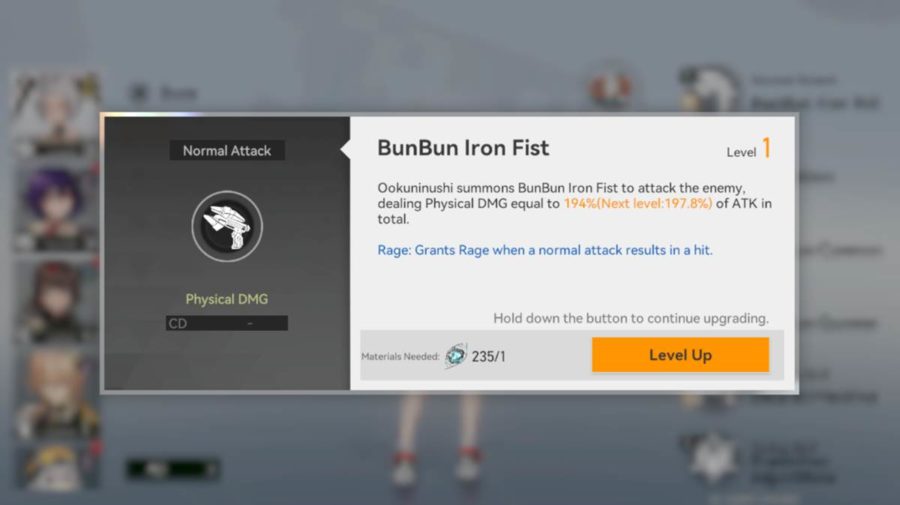Click the blurred back arrow icon
Screen dimensions: 900x505
click(x=139, y=92)
